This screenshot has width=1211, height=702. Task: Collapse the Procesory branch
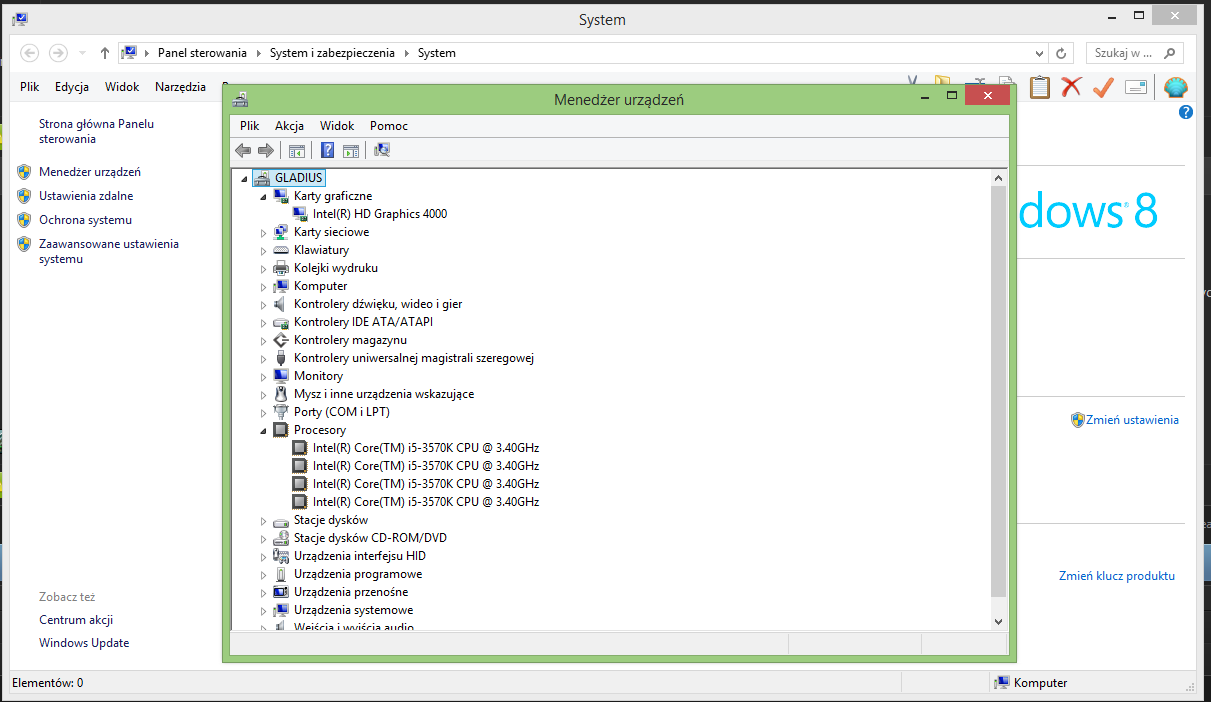pyautogui.click(x=264, y=431)
